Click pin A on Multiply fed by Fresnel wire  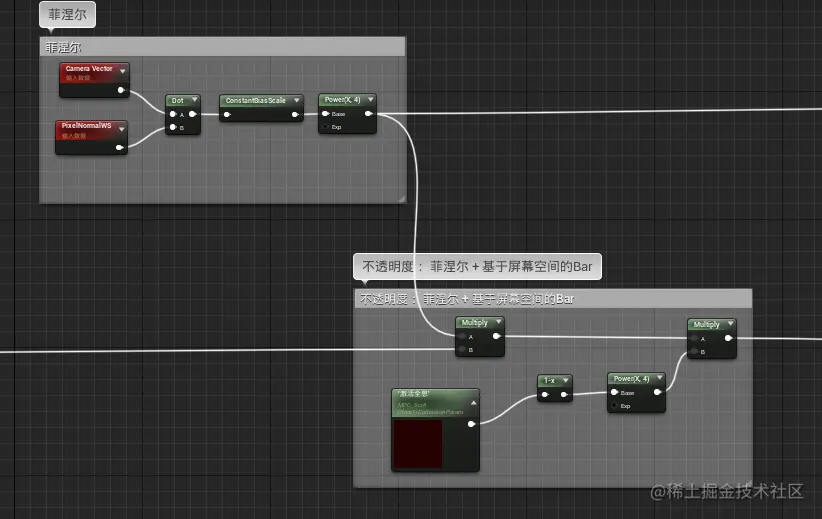tap(462, 337)
